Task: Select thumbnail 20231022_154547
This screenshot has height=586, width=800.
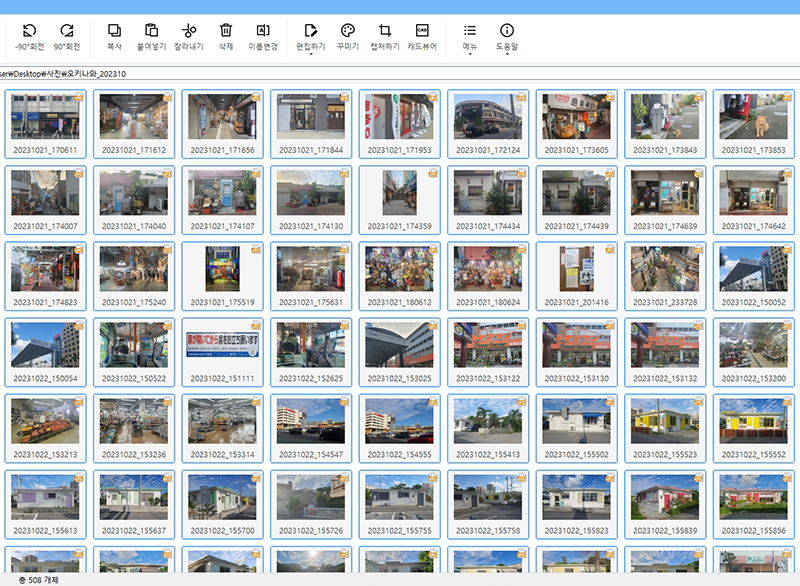Action: click(x=311, y=428)
